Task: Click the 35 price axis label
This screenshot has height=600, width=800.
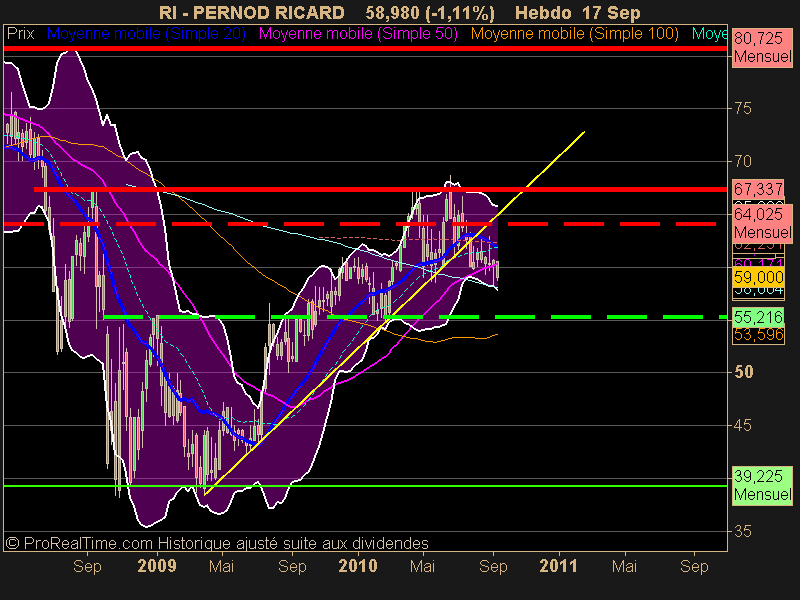Action: coord(743,532)
